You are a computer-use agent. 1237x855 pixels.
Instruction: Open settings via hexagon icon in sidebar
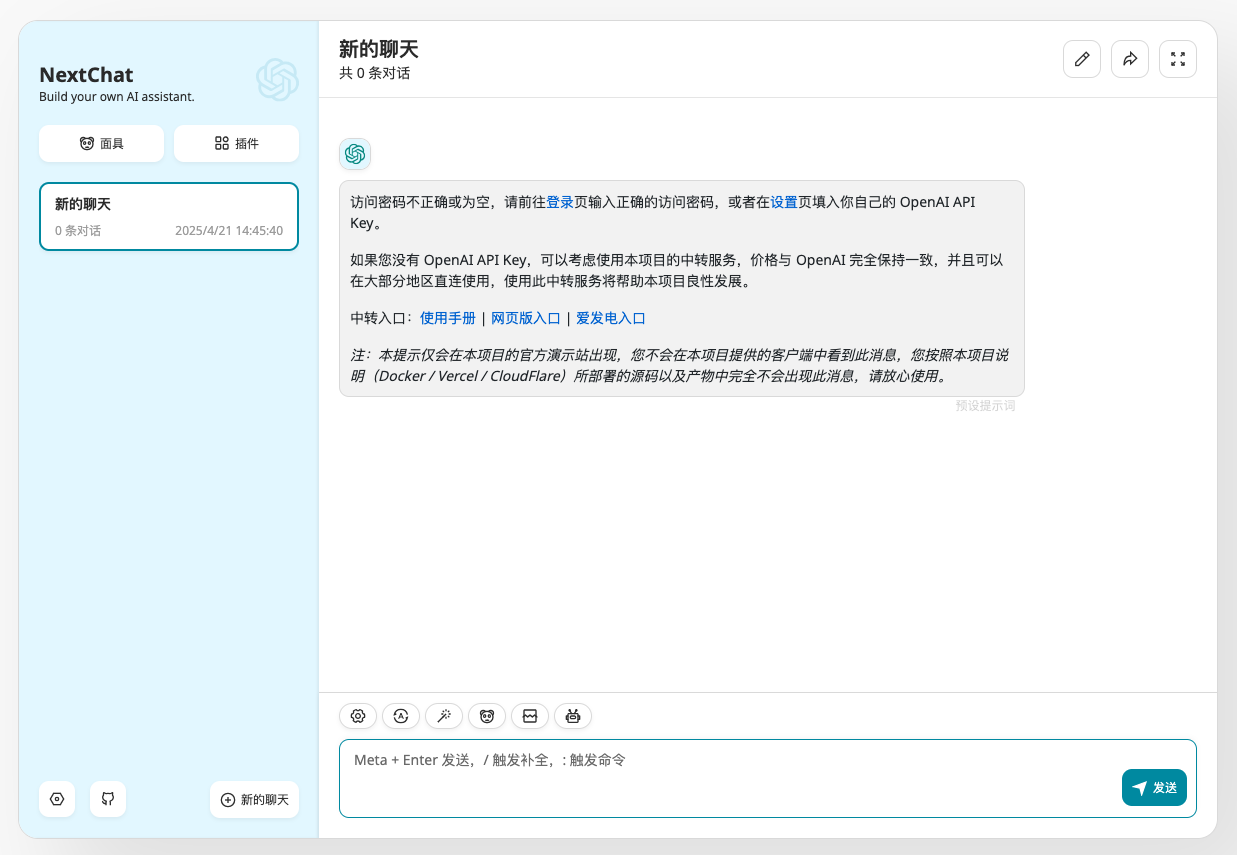pyautogui.click(x=57, y=799)
